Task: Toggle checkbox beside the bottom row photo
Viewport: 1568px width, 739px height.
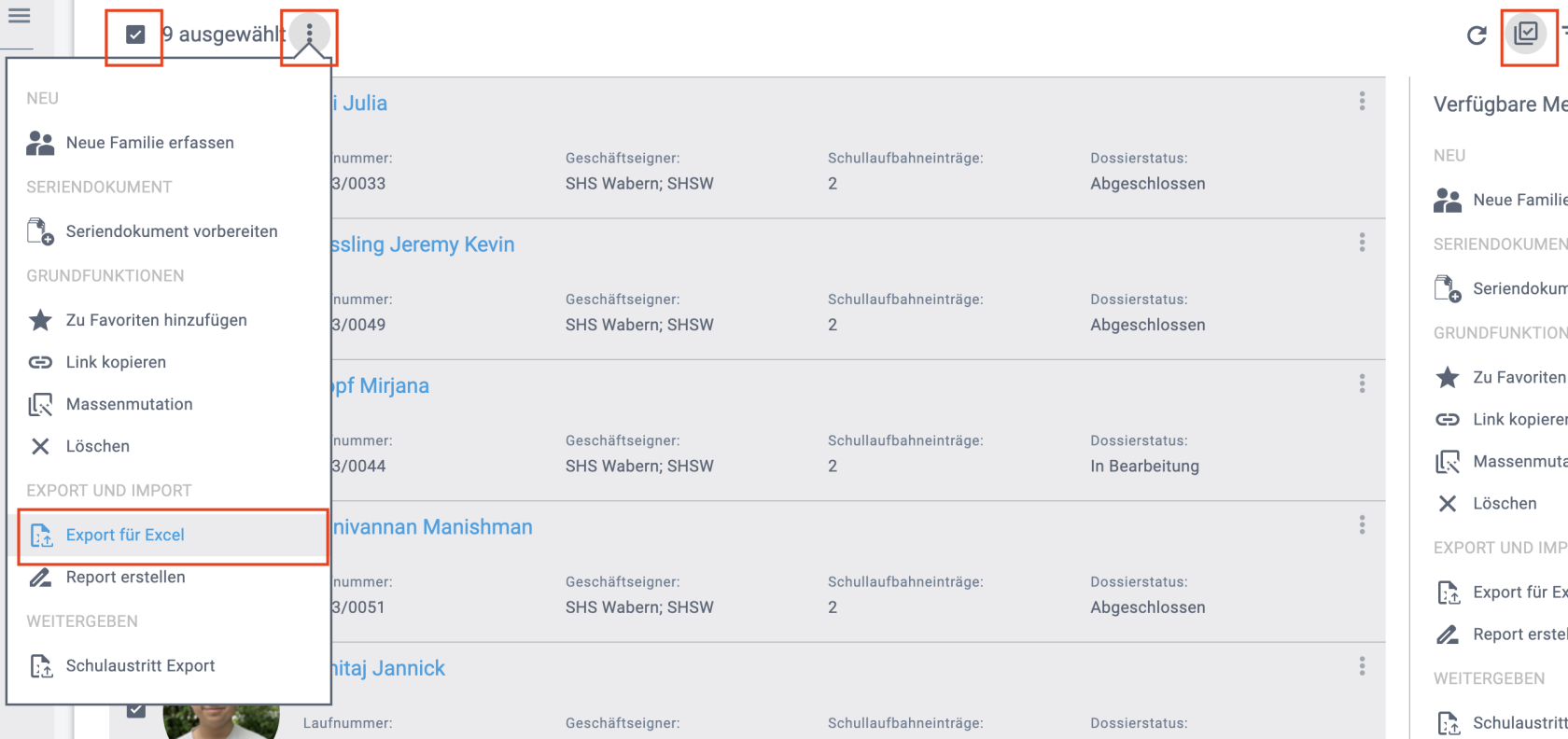Action: [136, 711]
